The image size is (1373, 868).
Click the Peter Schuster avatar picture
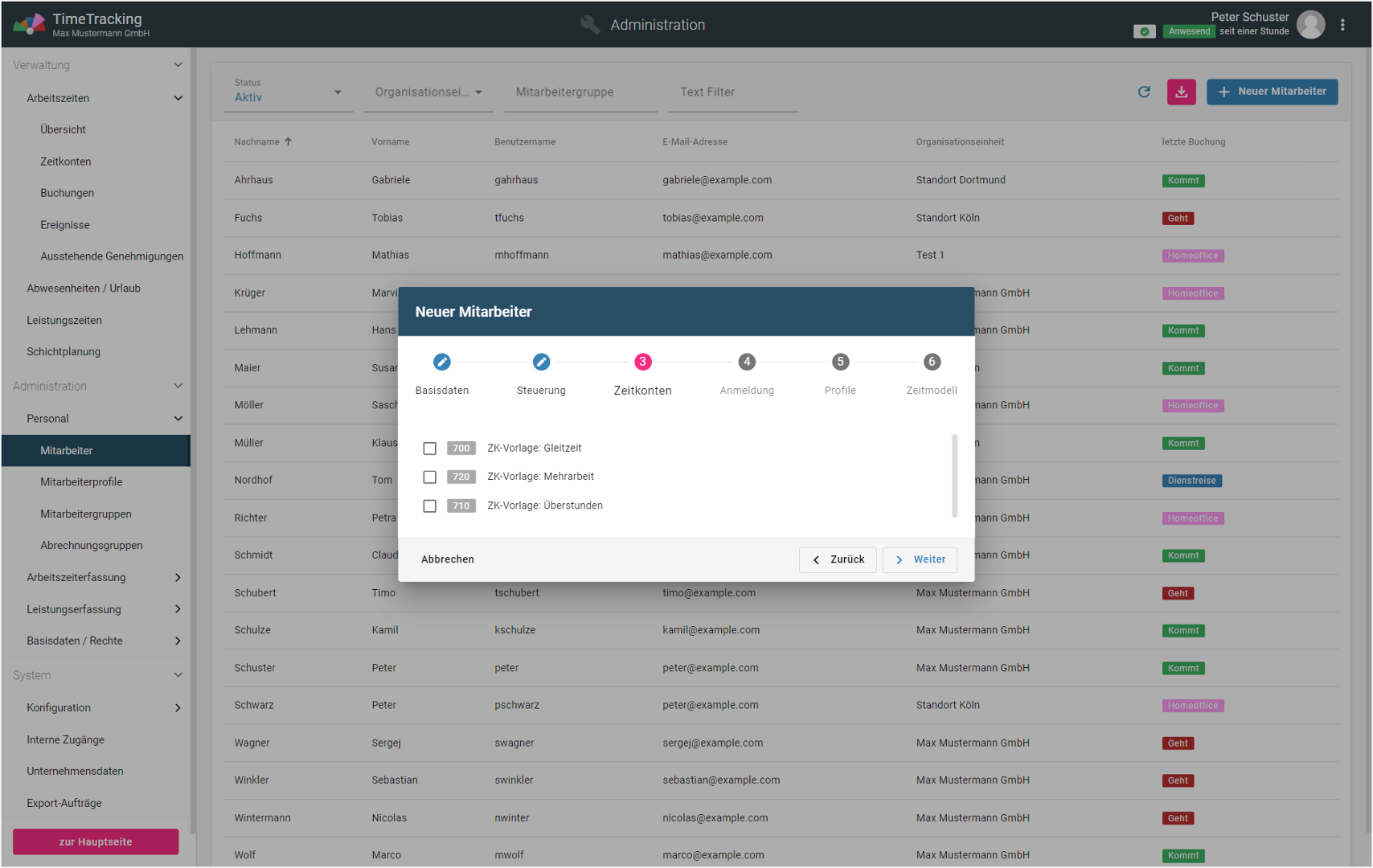[x=1311, y=25]
